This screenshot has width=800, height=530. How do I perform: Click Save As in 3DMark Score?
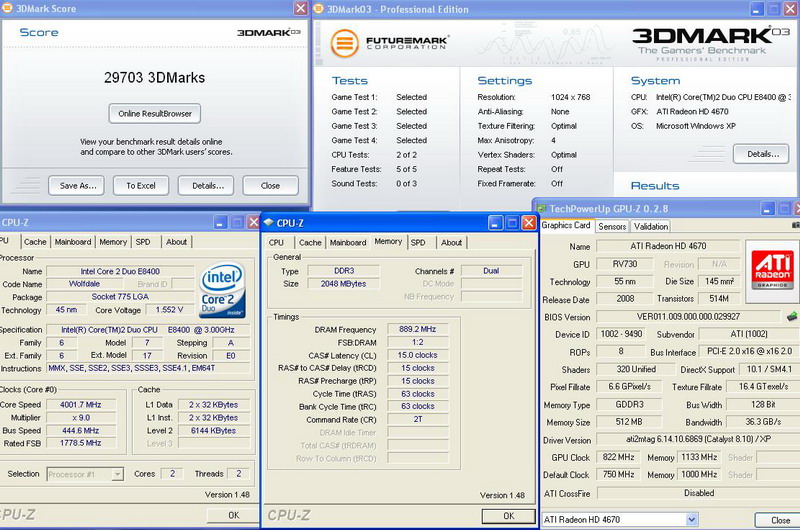tap(78, 186)
